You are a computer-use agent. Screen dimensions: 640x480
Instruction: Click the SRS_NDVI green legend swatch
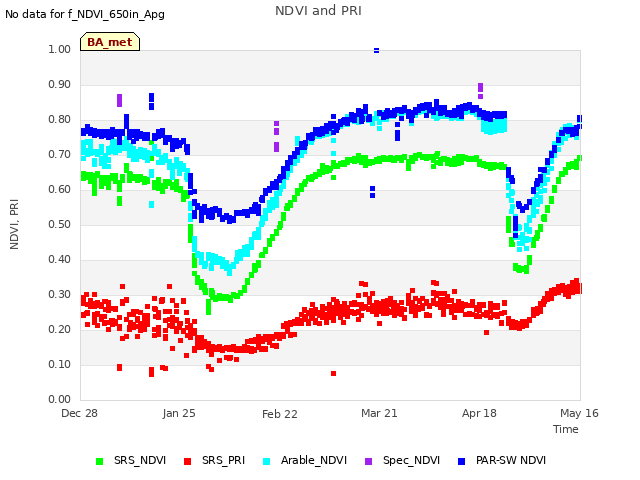(x=99, y=461)
